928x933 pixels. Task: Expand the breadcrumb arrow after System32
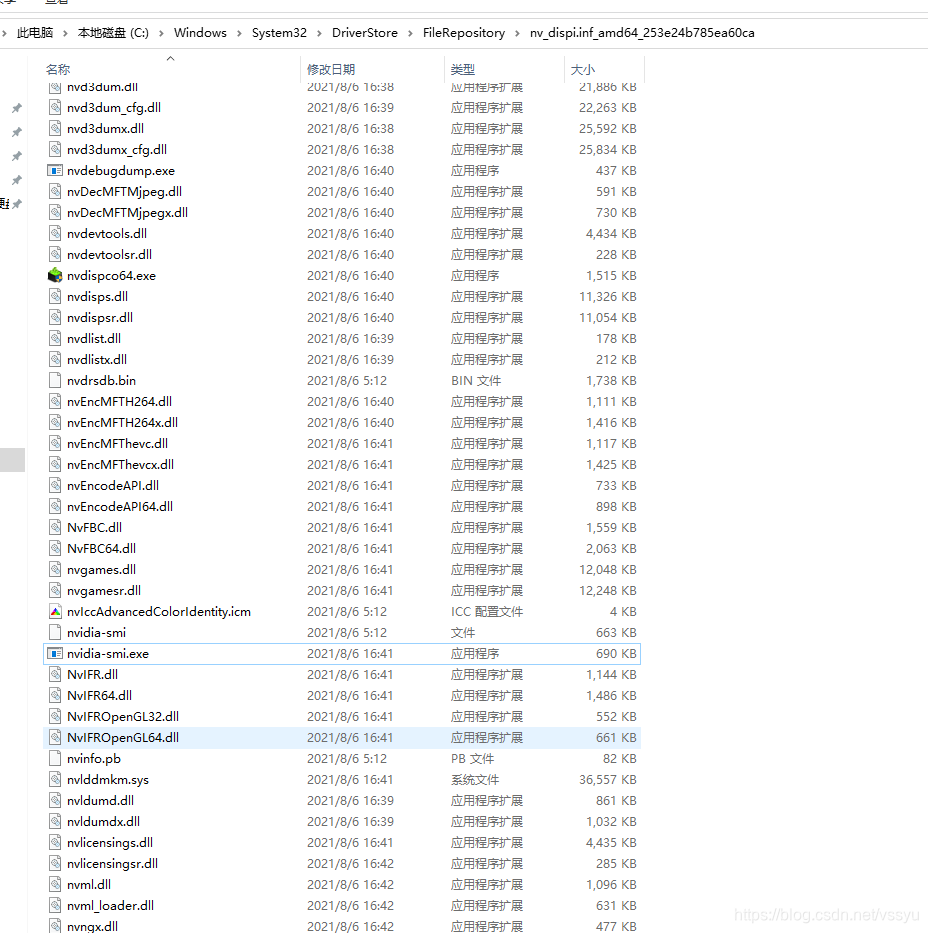(319, 33)
